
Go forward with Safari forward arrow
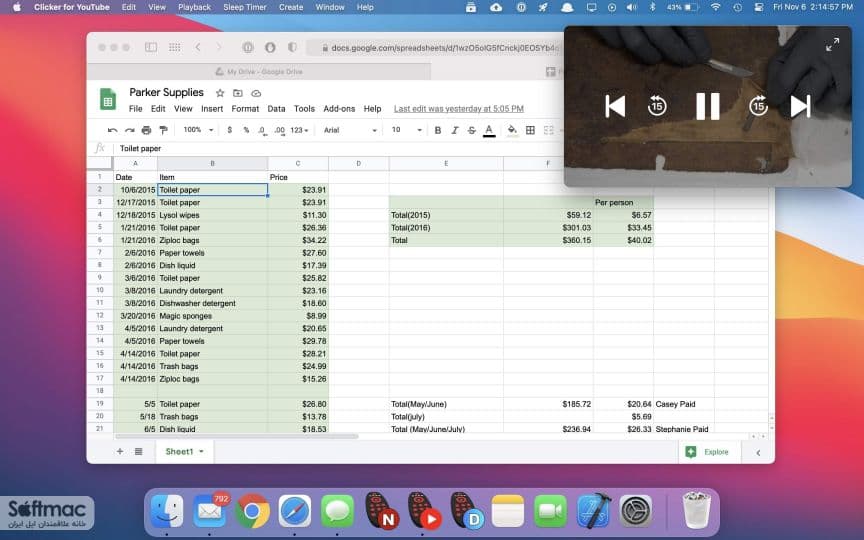pos(219,47)
